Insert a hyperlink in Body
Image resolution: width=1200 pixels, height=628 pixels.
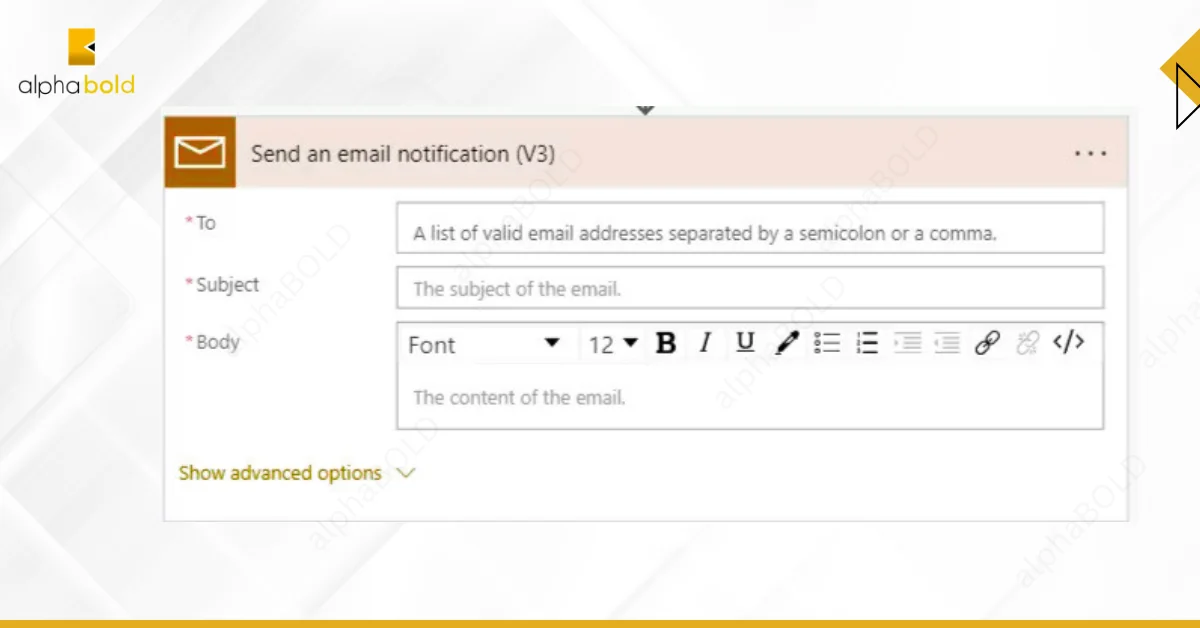[987, 344]
